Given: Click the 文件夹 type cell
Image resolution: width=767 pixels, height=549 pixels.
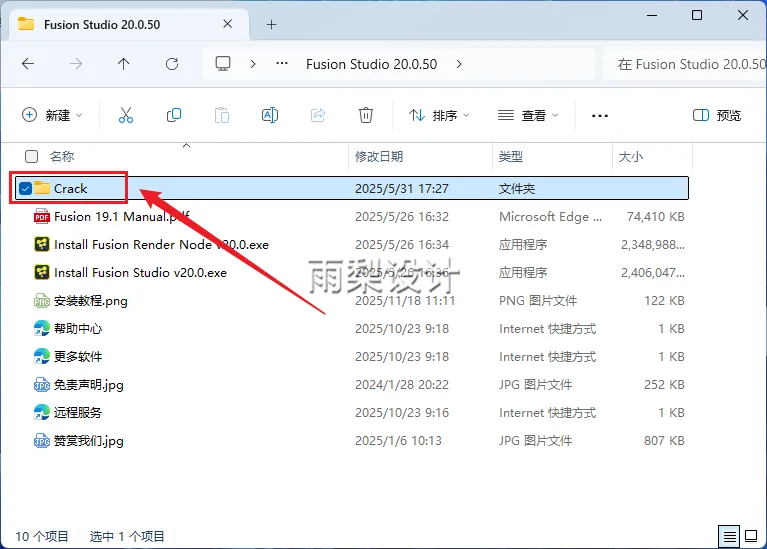Looking at the screenshot, I should (x=517, y=189).
